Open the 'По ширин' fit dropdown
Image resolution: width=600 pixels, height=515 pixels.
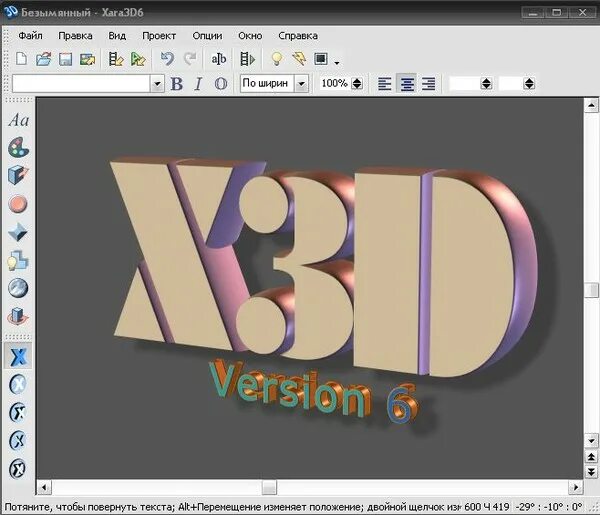point(301,83)
